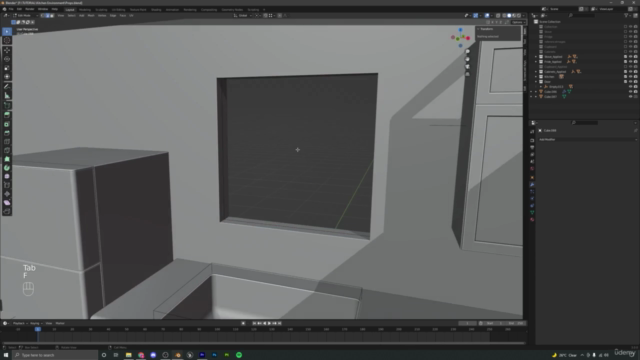Open the Add Modifier dropdown

(587, 140)
